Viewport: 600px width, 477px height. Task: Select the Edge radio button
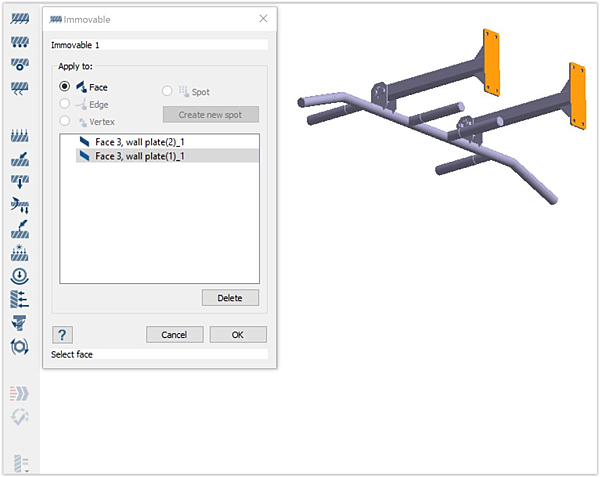coord(65,104)
